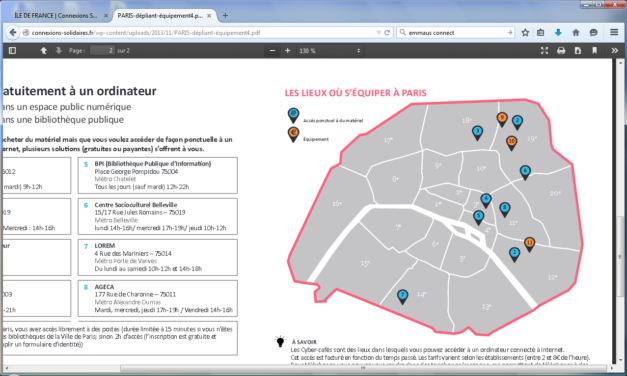
Task: Go to next PDF page arrow
Action: click(x=58, y=50)
